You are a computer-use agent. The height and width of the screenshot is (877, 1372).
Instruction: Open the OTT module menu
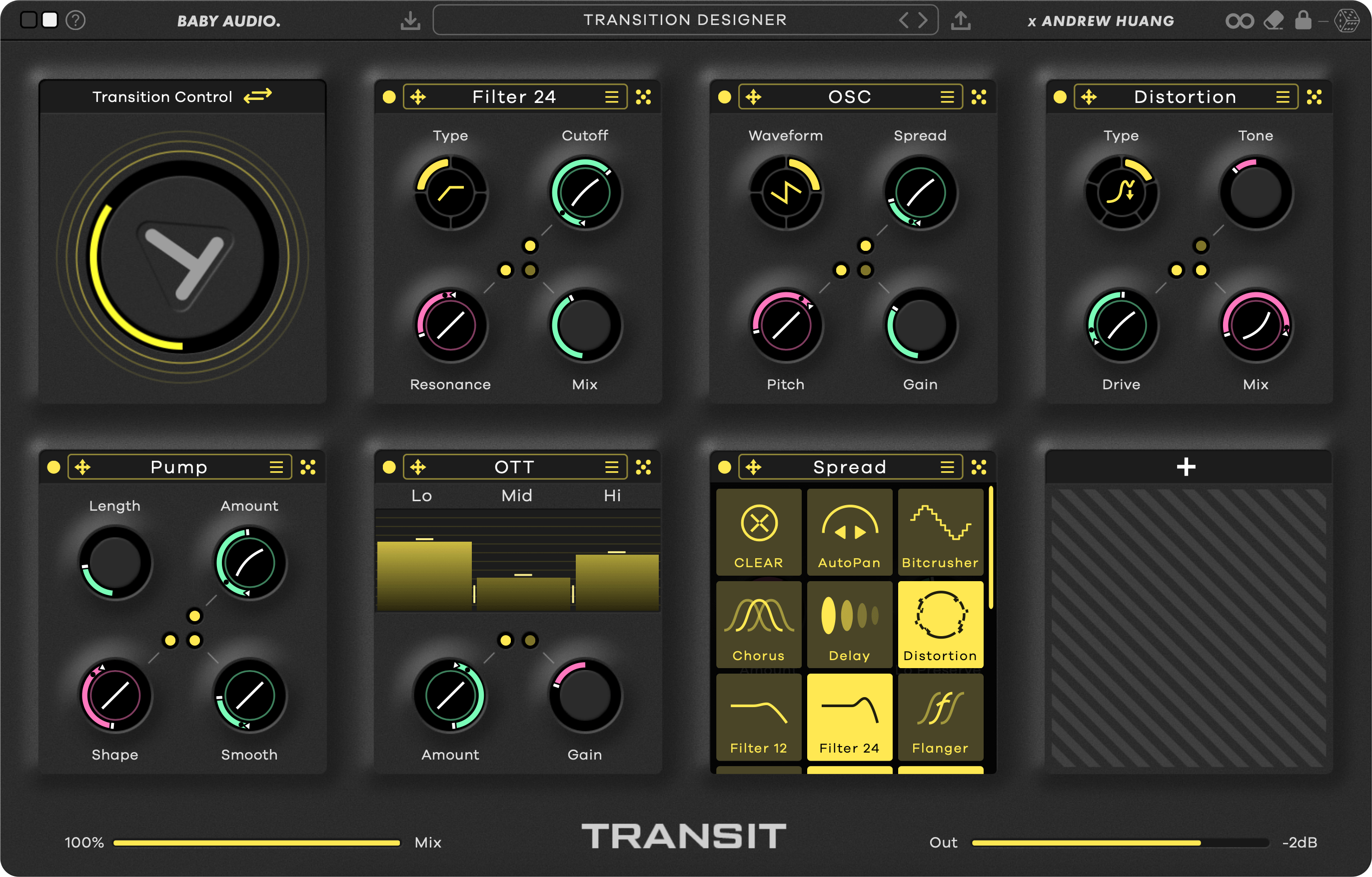[x=612, y=466]
